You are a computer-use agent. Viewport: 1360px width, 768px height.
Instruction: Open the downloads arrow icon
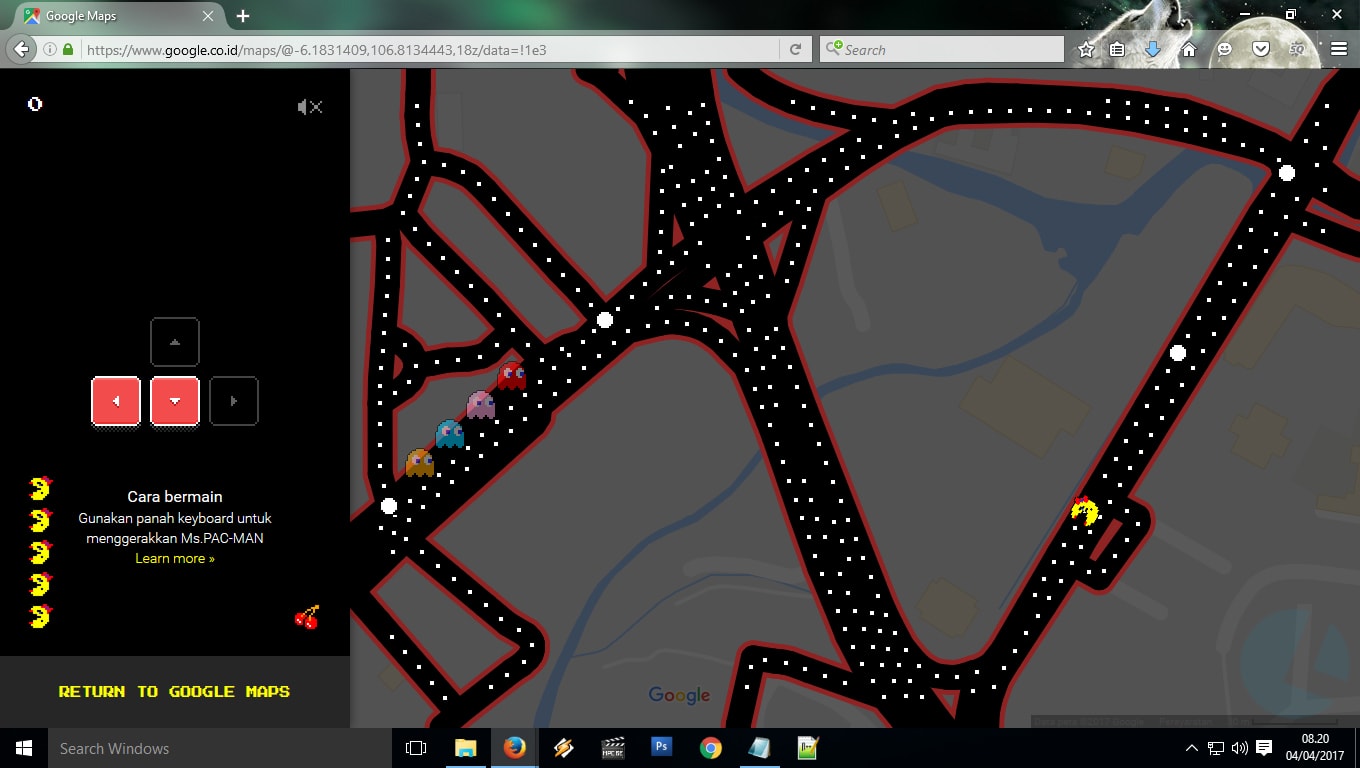pyautogui.click(x=1153, y=49)
